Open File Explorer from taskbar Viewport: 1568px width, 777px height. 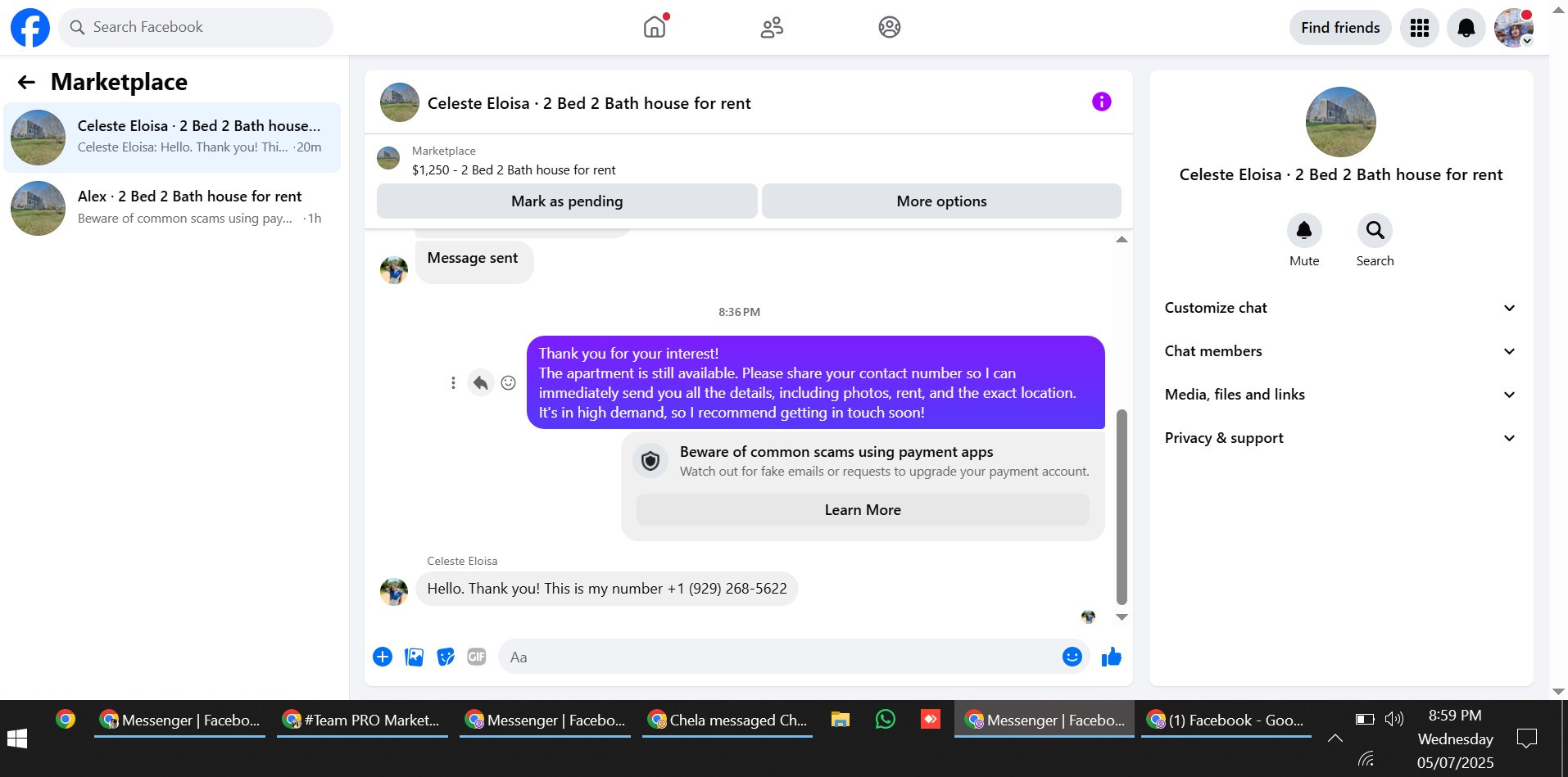click(x=840, y=720)
